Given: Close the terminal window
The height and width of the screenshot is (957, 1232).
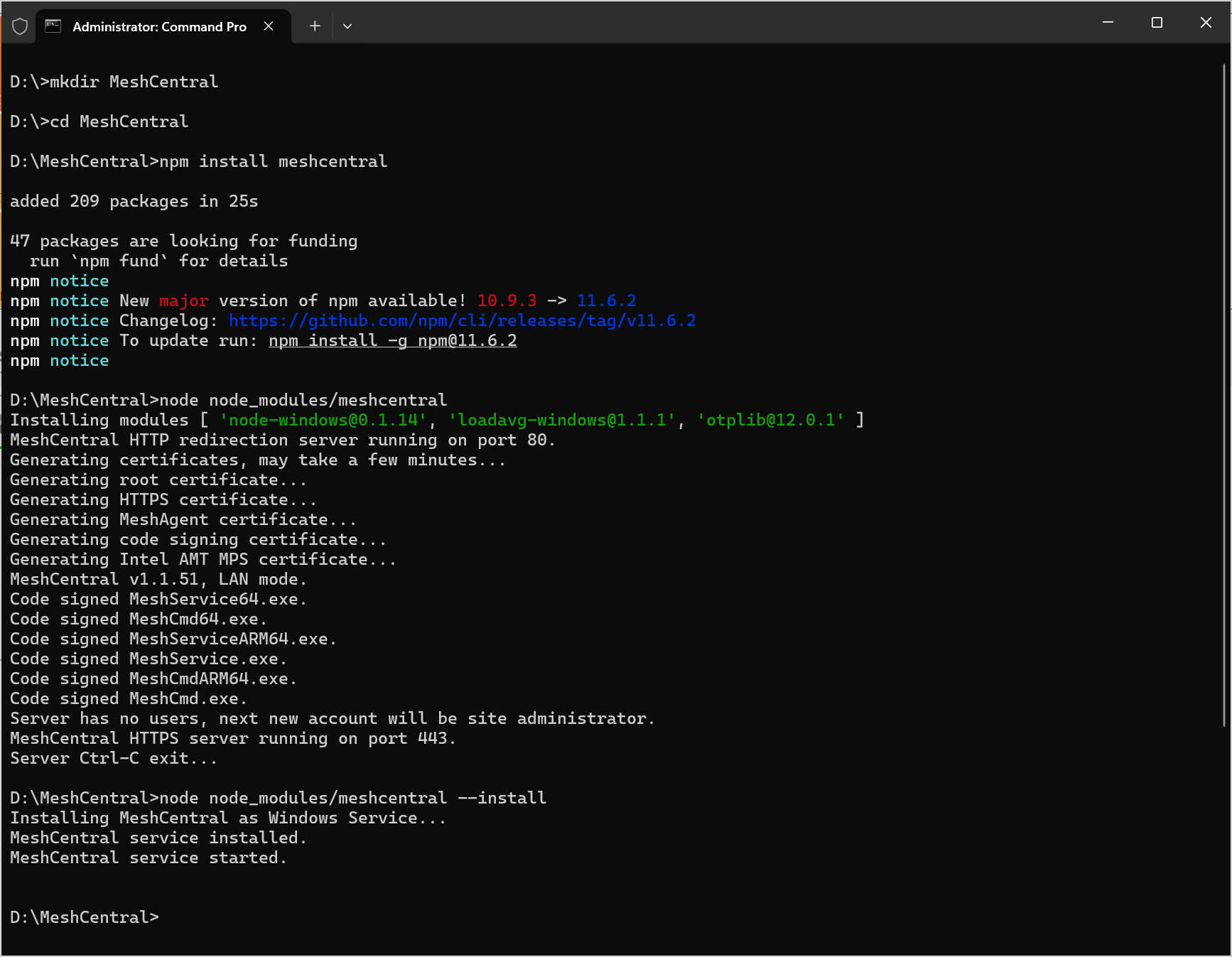Looking at the screenshot, I should click(x=1206, y=23).
